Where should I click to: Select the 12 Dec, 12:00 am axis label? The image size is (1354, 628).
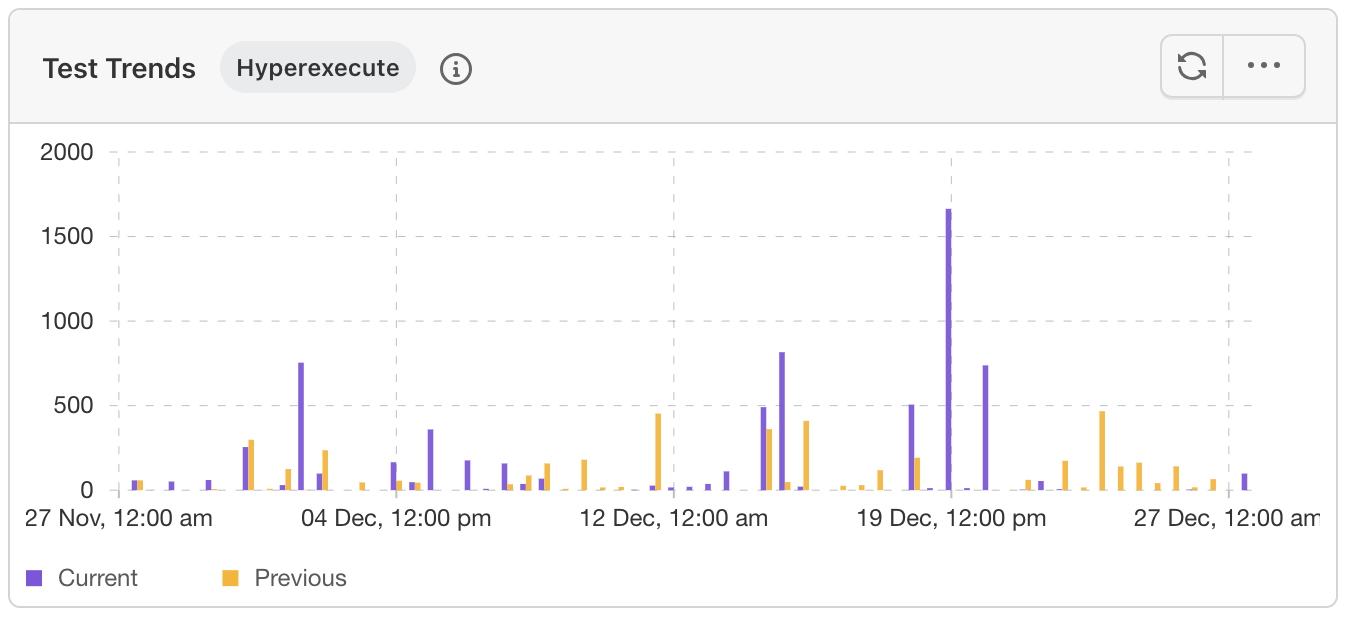pyautogui.click(x=674, y=518)
